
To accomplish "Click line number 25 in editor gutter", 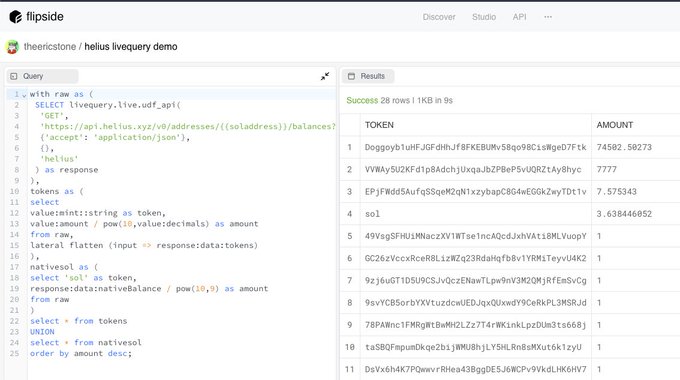I will point(14,354).
